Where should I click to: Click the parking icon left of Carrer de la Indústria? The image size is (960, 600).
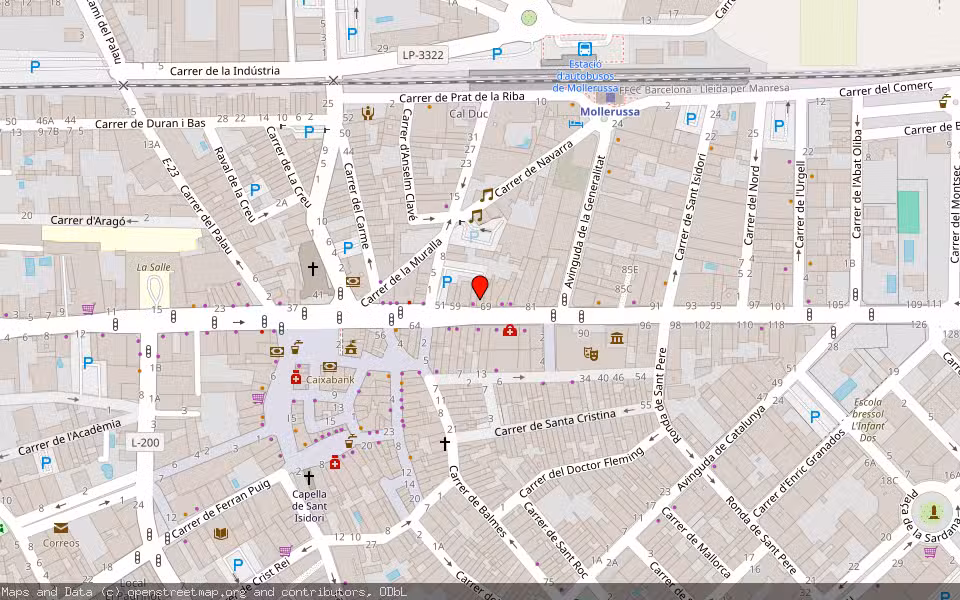35,67
